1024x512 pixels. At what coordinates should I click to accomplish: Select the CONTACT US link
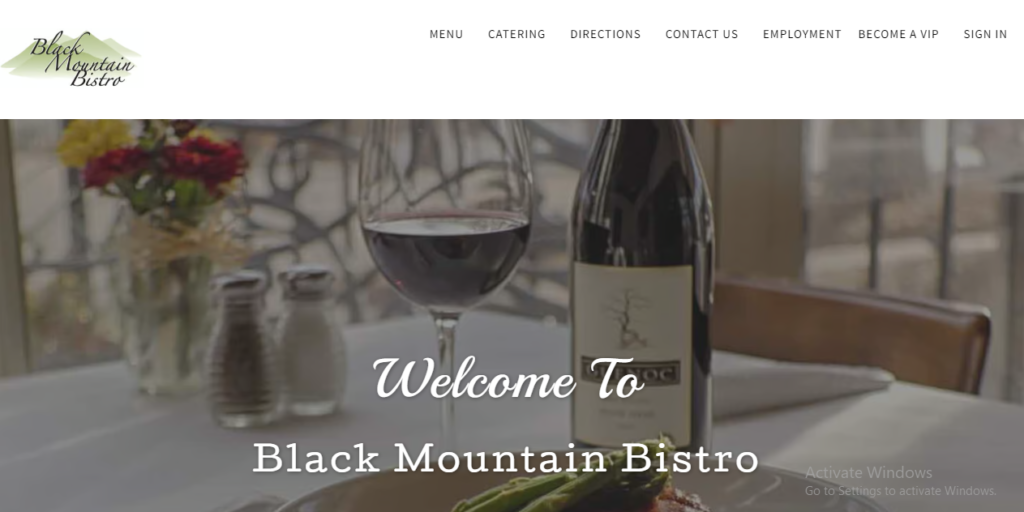pos(701,34)
